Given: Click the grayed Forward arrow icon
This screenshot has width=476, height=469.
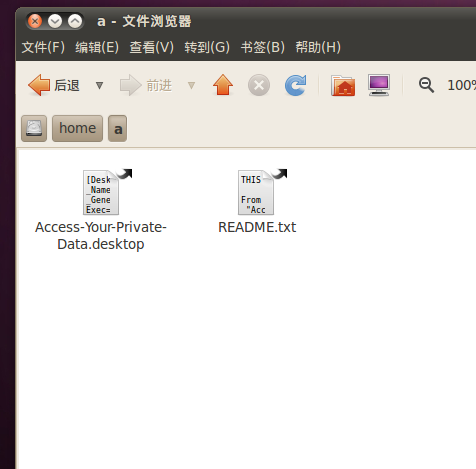Looking at the screenshot, I should point(130,85).
